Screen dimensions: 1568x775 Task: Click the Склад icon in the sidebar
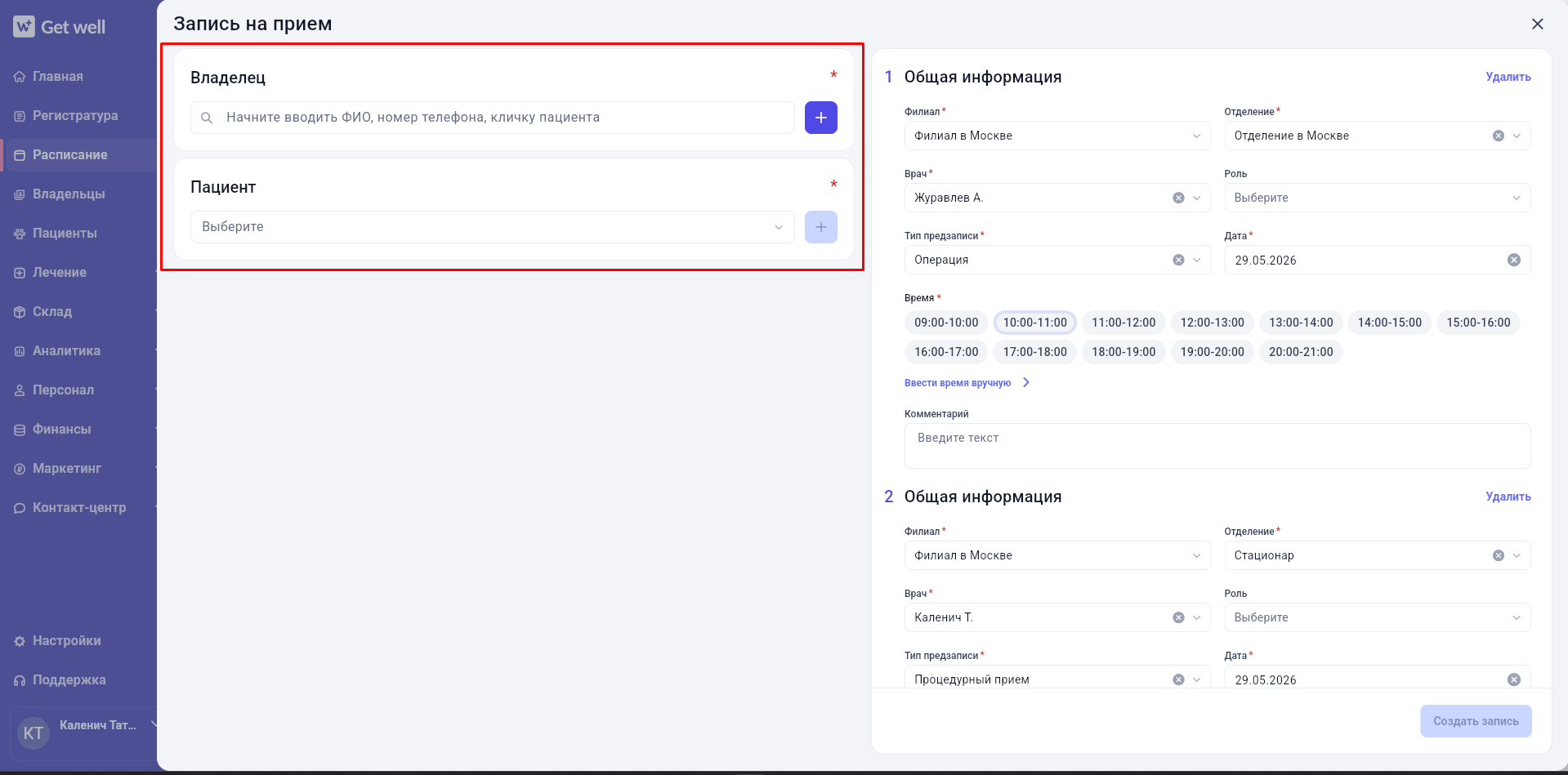20,312
